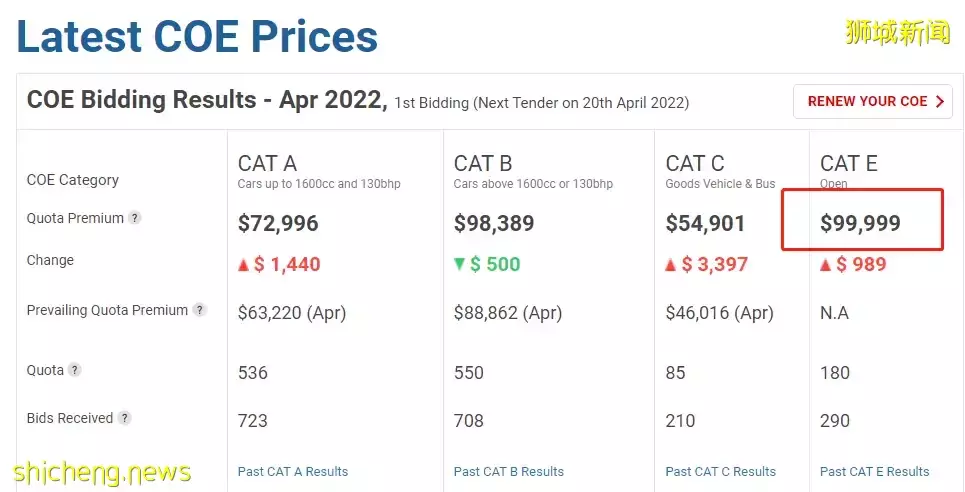This screenshot has width=965, height=492.
Task: Click the CAT C $54,901 premium value
Action: (706, 223)
